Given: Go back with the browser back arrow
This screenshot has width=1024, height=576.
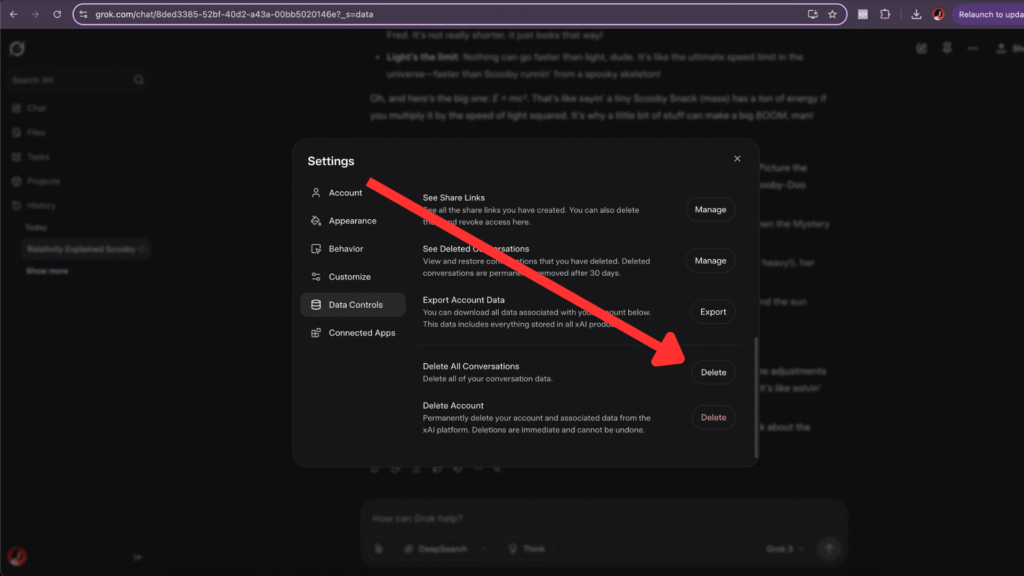Looking at the screenshot, I should coord(14,14).
